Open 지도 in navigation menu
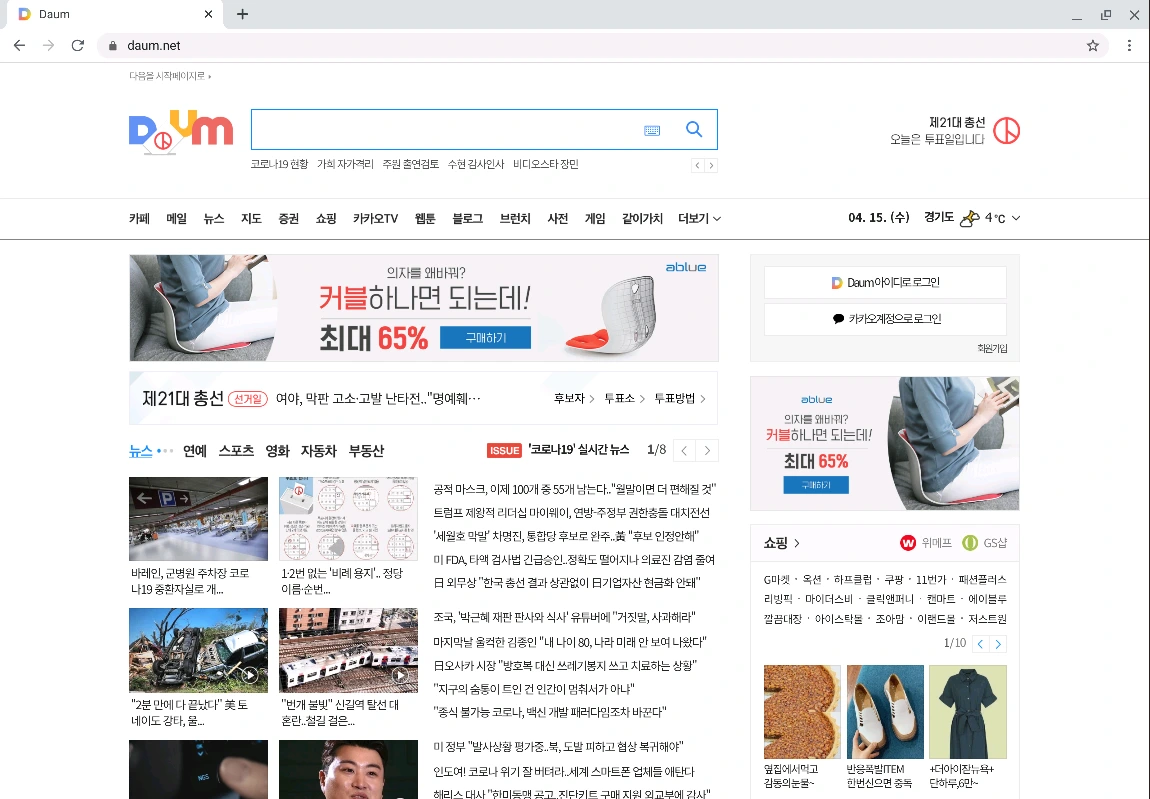The width and height of the screenshot is (1150, 799). 252,219
